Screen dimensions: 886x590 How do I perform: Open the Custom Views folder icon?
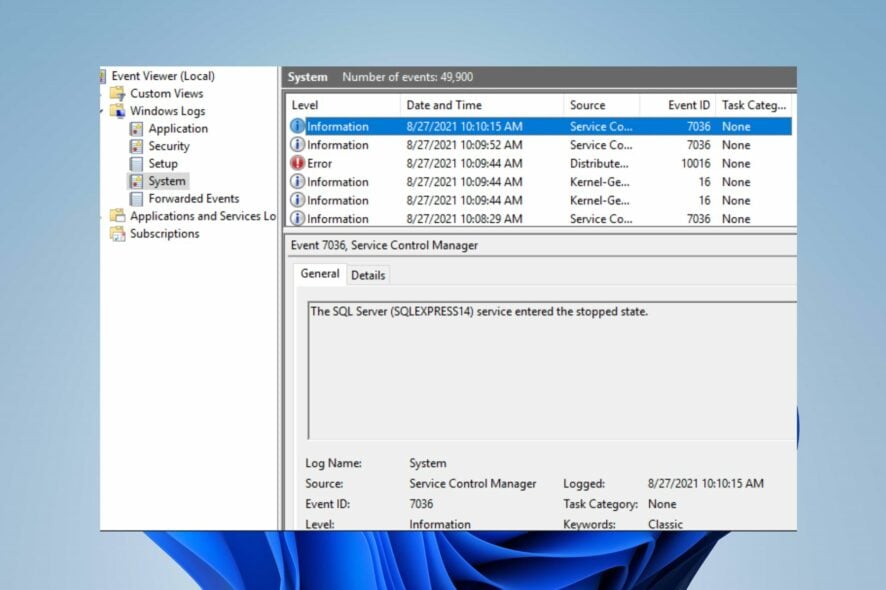click(118, 94)
